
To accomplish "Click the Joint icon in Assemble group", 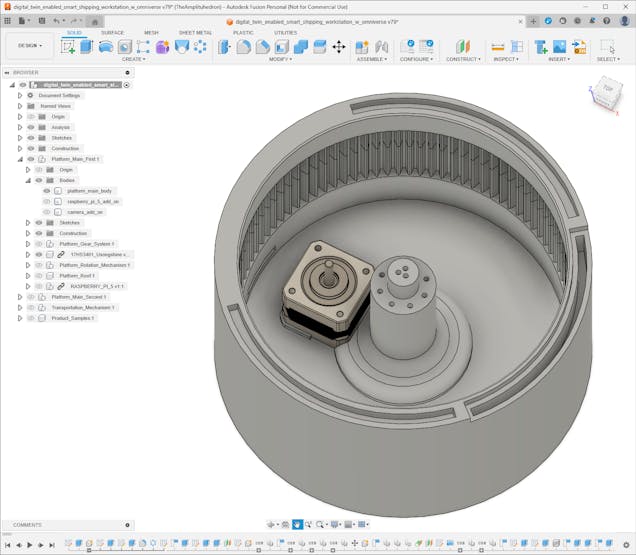I will tap(381, 46).
